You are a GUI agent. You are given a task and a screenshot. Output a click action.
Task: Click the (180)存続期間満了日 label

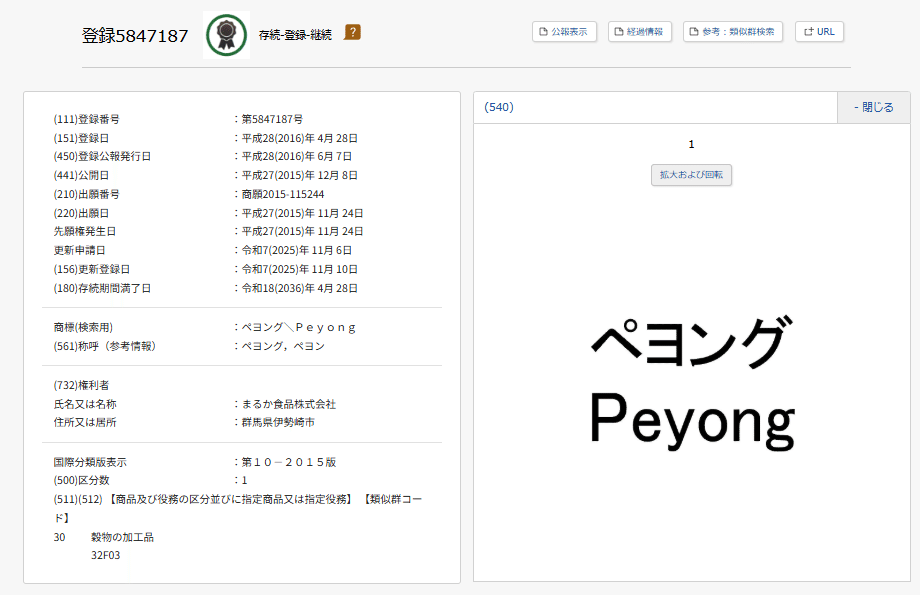tap(102, 289)
